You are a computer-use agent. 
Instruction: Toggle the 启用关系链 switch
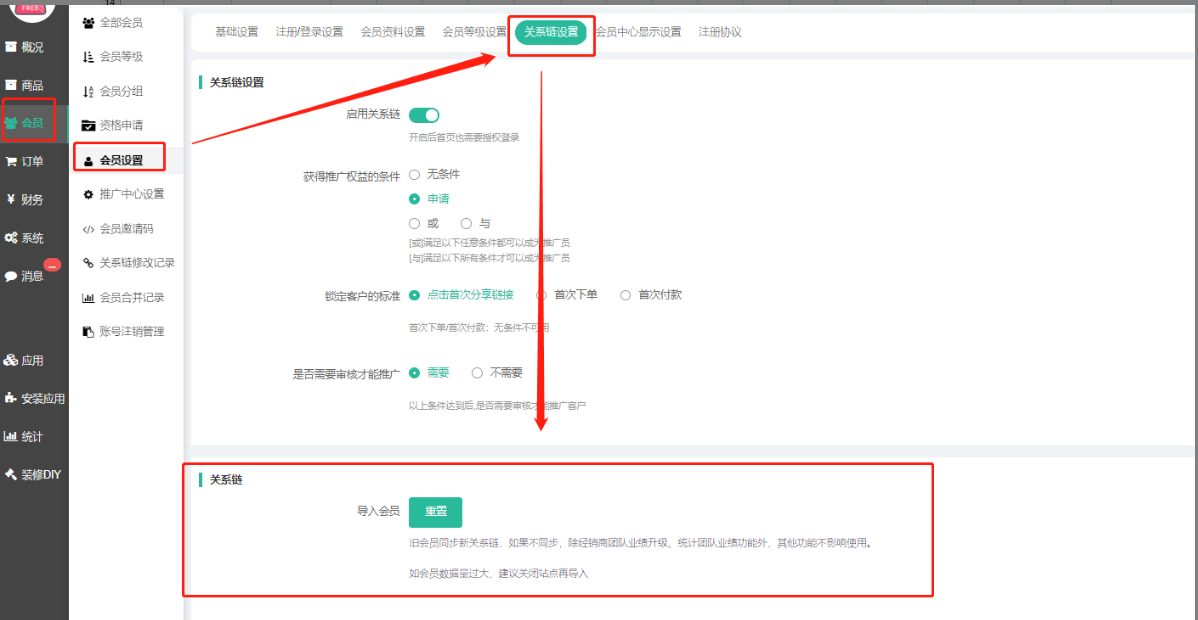pos(424,115)
